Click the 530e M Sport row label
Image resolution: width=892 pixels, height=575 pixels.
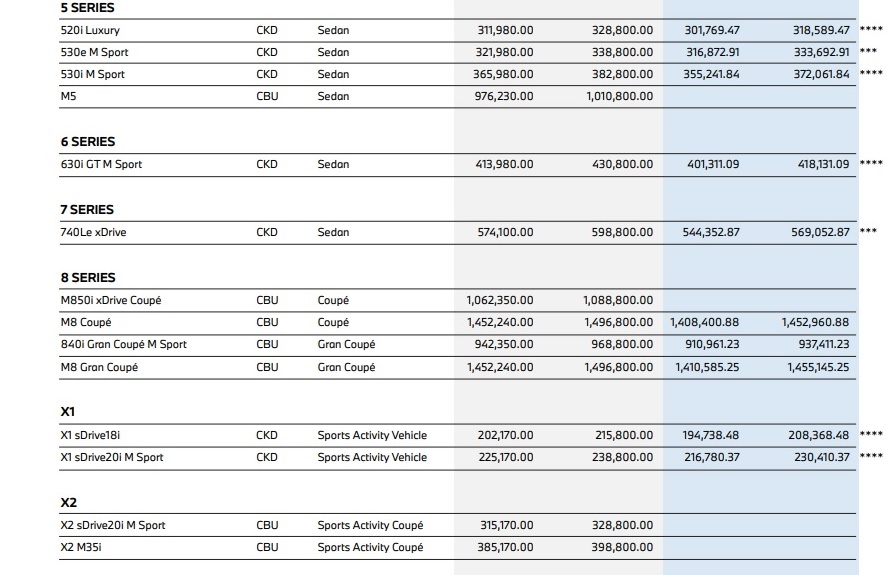point(94,52)
